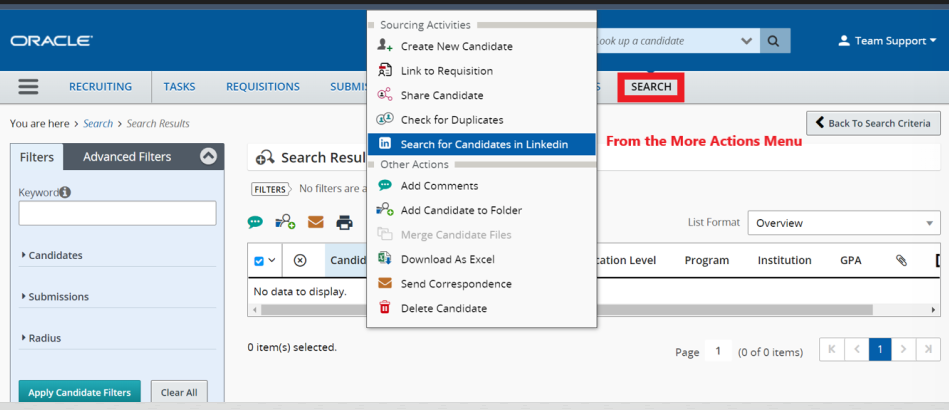Click the Page number input box

tap(718, 351)
